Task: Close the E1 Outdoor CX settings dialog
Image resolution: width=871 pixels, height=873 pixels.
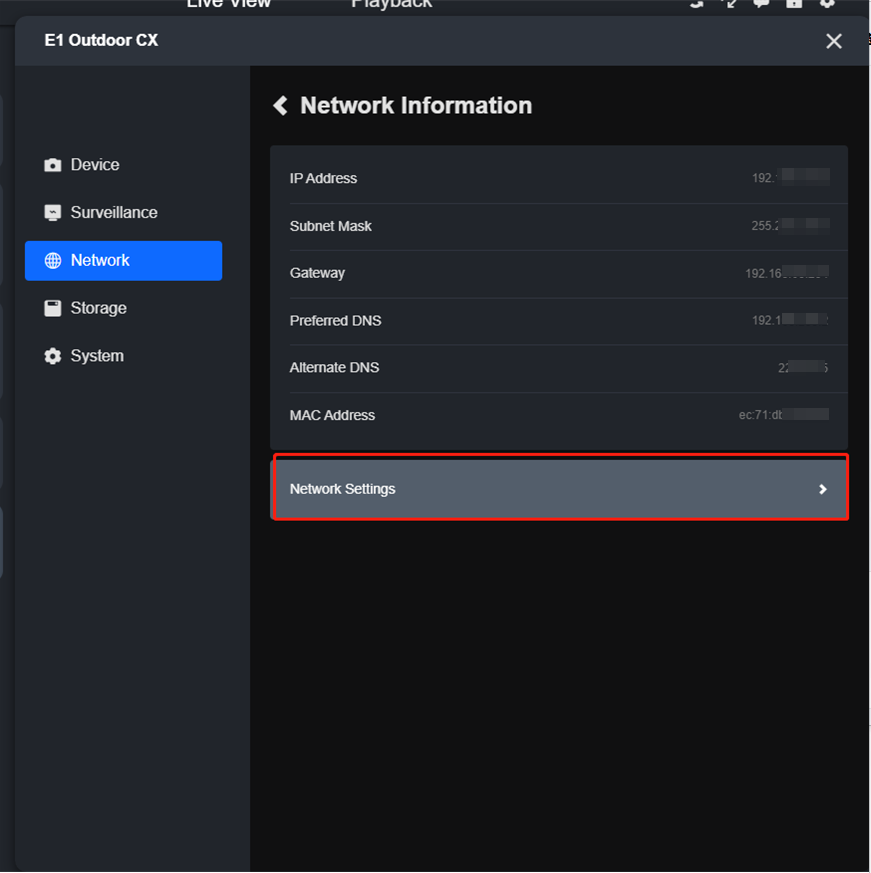Action: tap(834, 41)
